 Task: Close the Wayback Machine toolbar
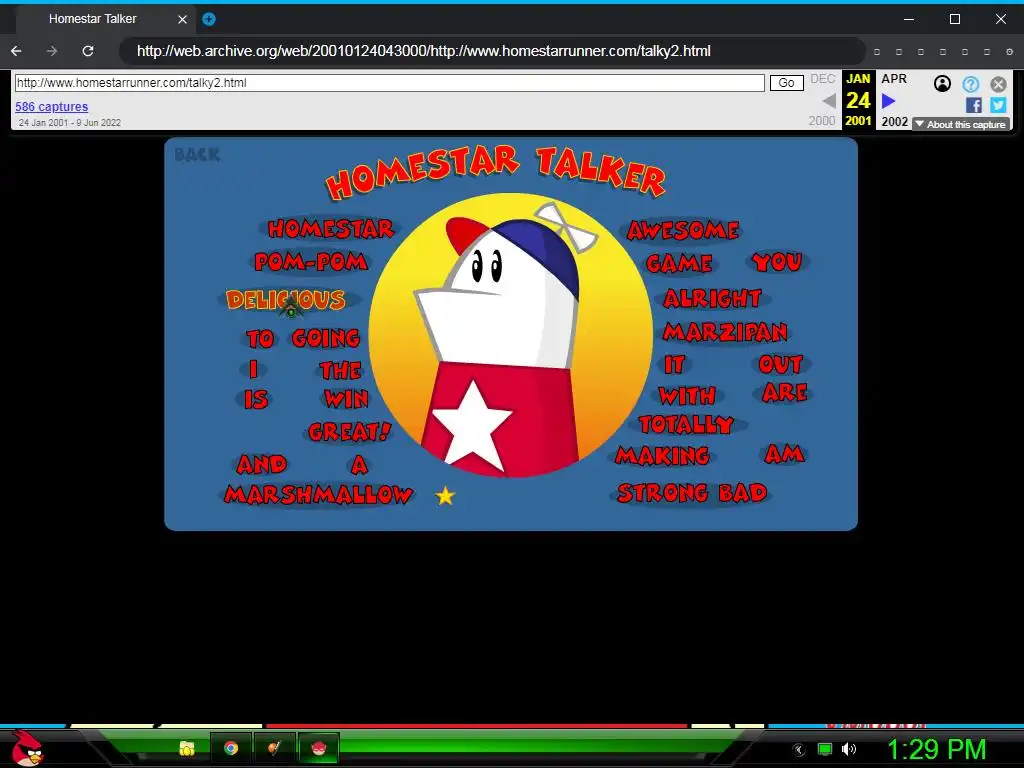point(998,84)
